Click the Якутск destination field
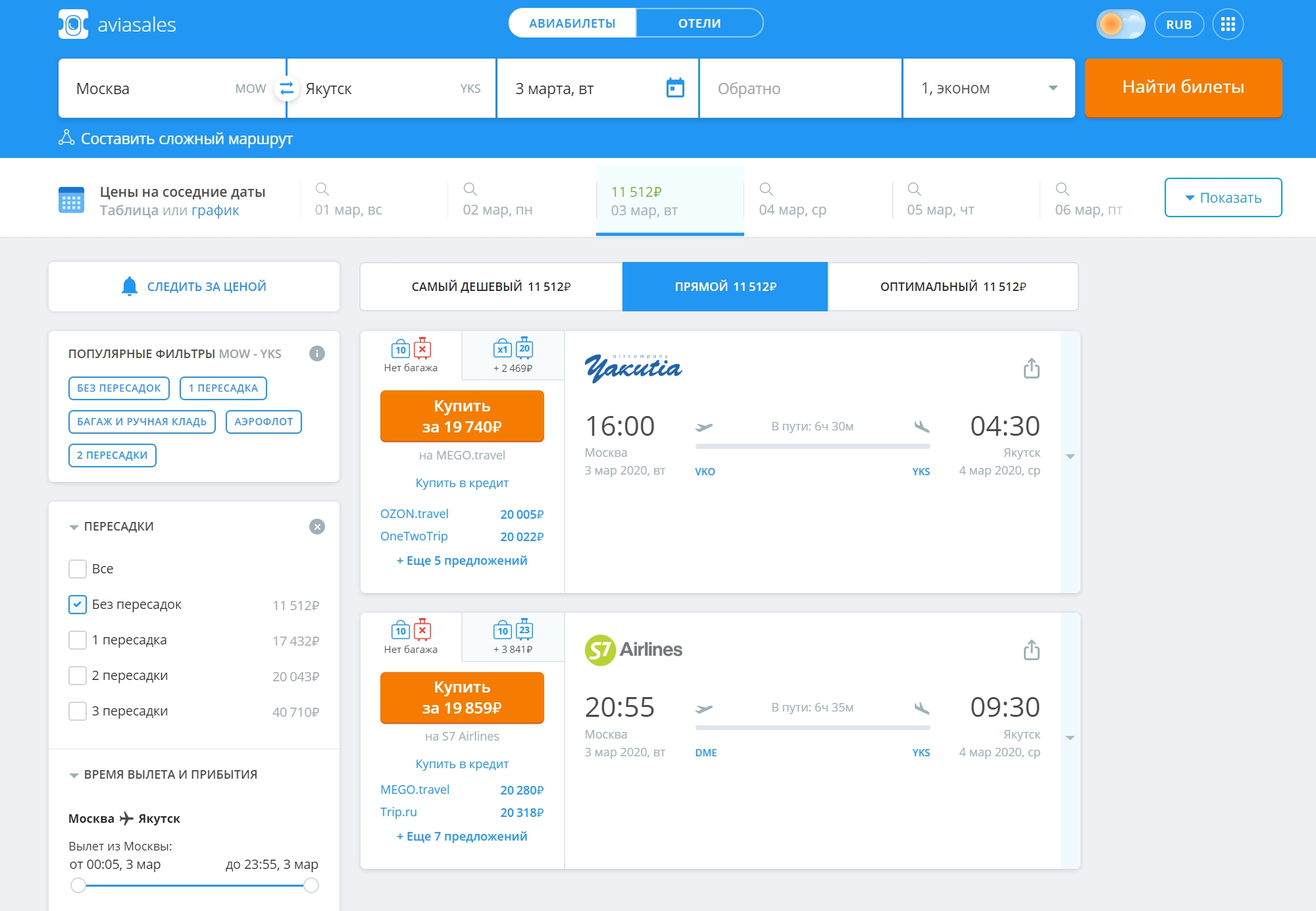This screenshot has width=1316, height=911. point(393,88)
